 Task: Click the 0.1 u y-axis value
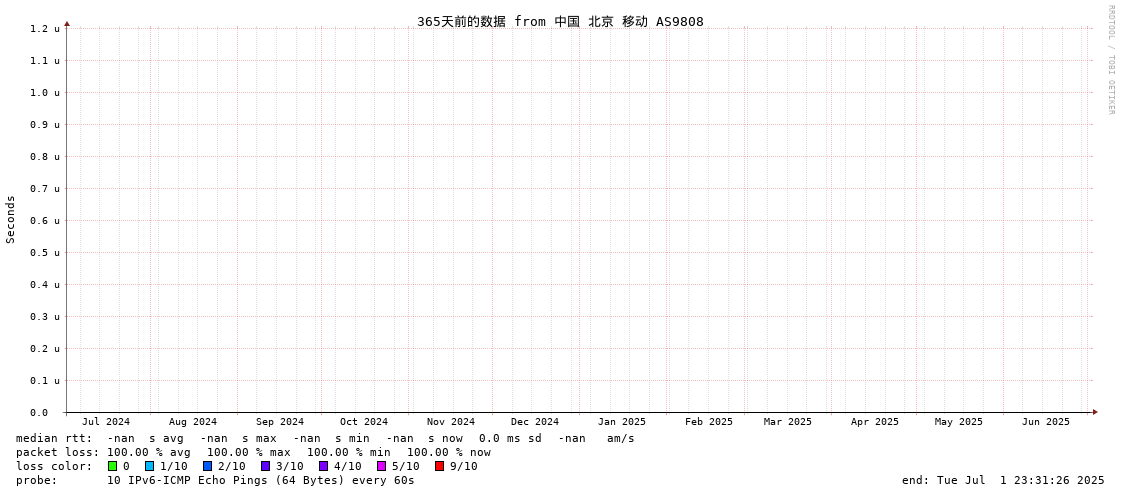coord(45,381)
